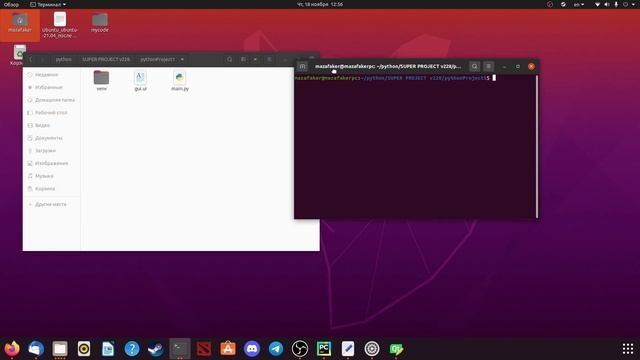Click the search button in Terminal header
The image size is (640, 360).
(x=474, y=66)
